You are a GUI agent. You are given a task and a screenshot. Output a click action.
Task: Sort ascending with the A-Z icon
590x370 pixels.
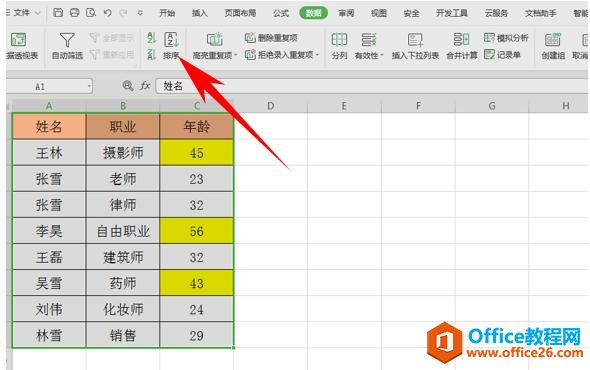[151, 38]
